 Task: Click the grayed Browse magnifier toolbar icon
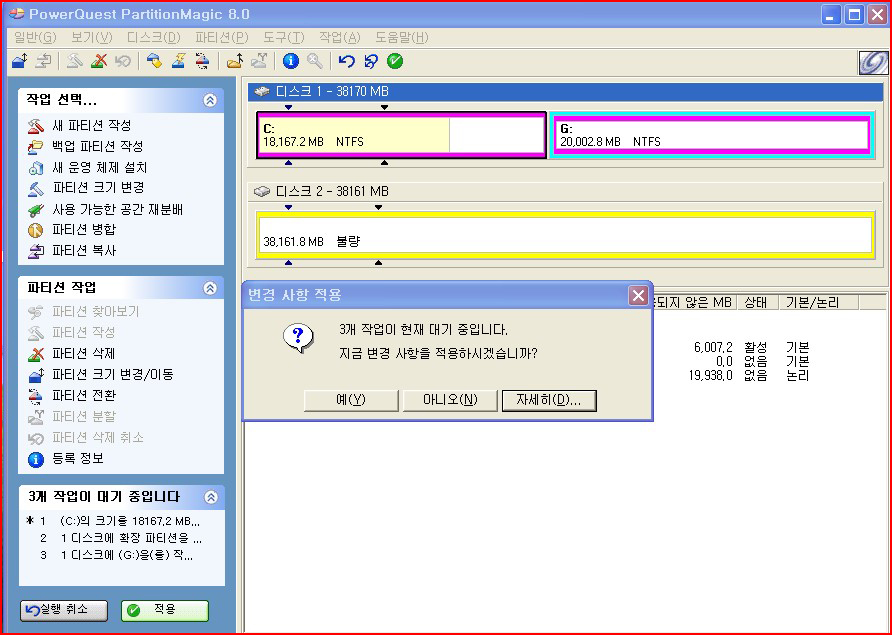315,61
